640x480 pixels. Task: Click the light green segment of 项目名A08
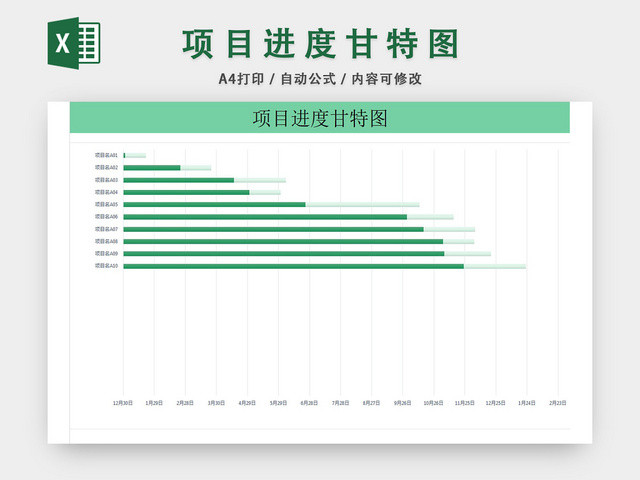459,242
